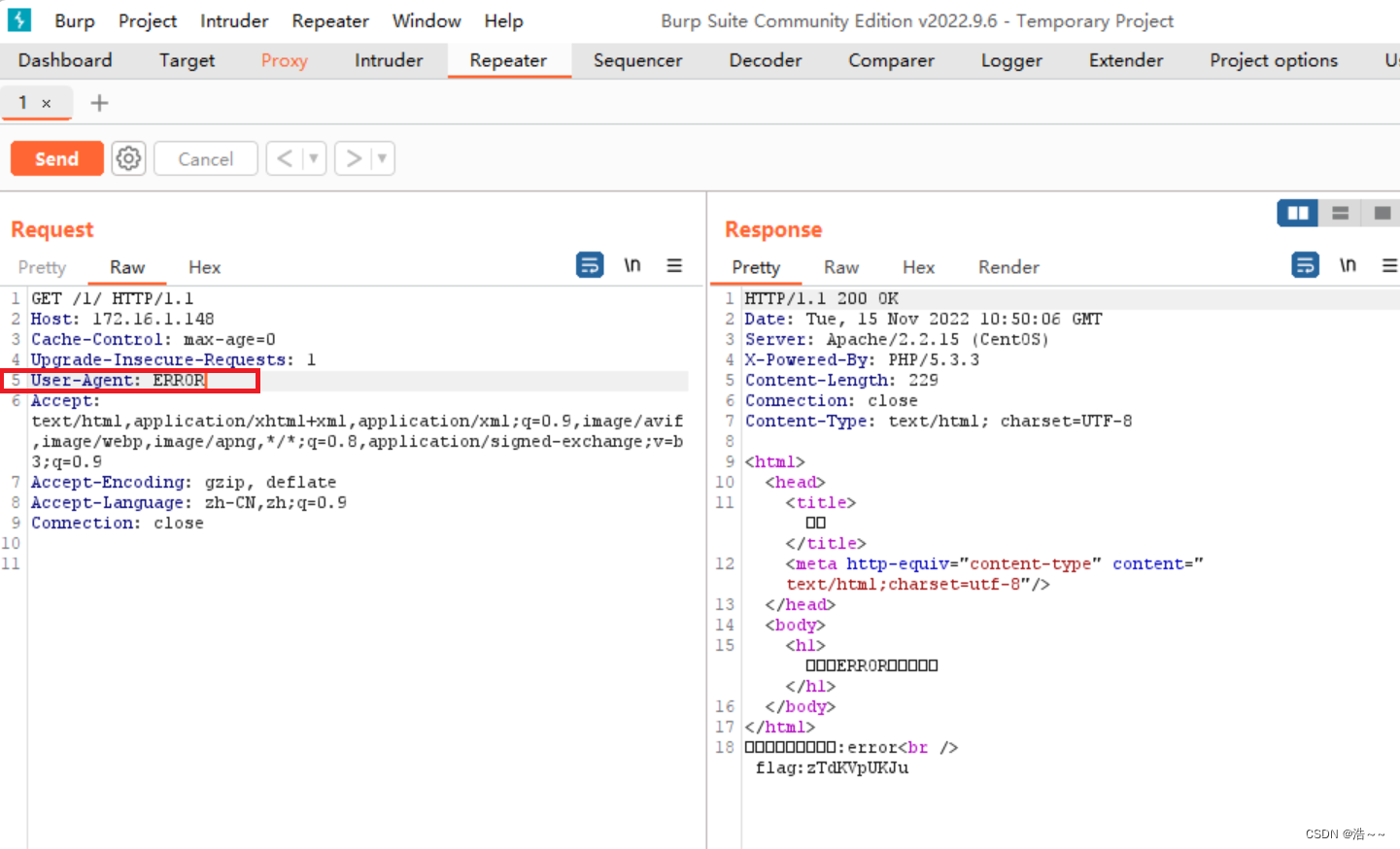1400x849 pixels.
Task: Switch to Intruder tool tab
Action: click(389, 60)
